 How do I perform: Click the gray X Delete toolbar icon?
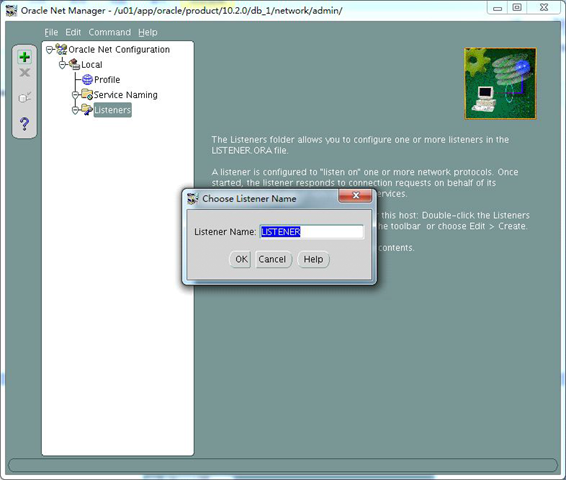tap(25, 73)
